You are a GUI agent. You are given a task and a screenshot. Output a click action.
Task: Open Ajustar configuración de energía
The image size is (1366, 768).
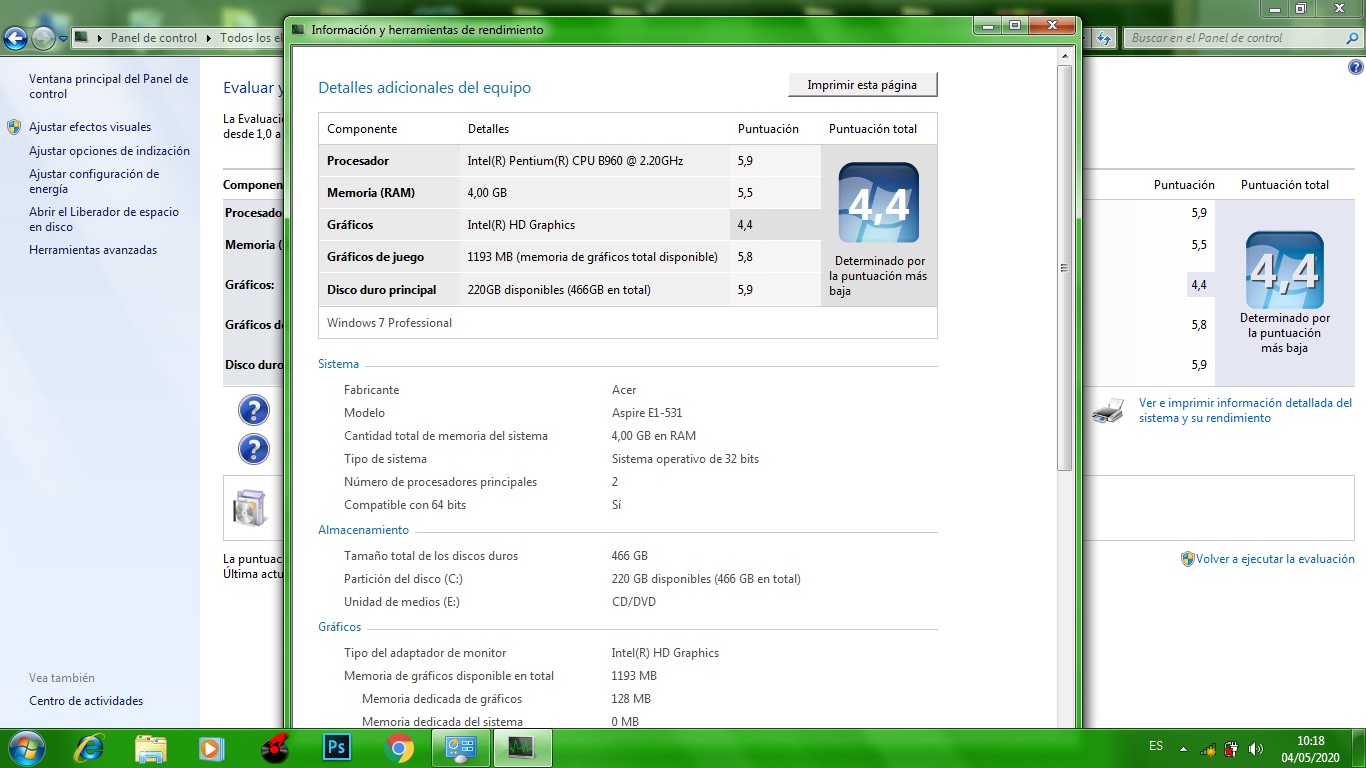click(x=94, y=181)
